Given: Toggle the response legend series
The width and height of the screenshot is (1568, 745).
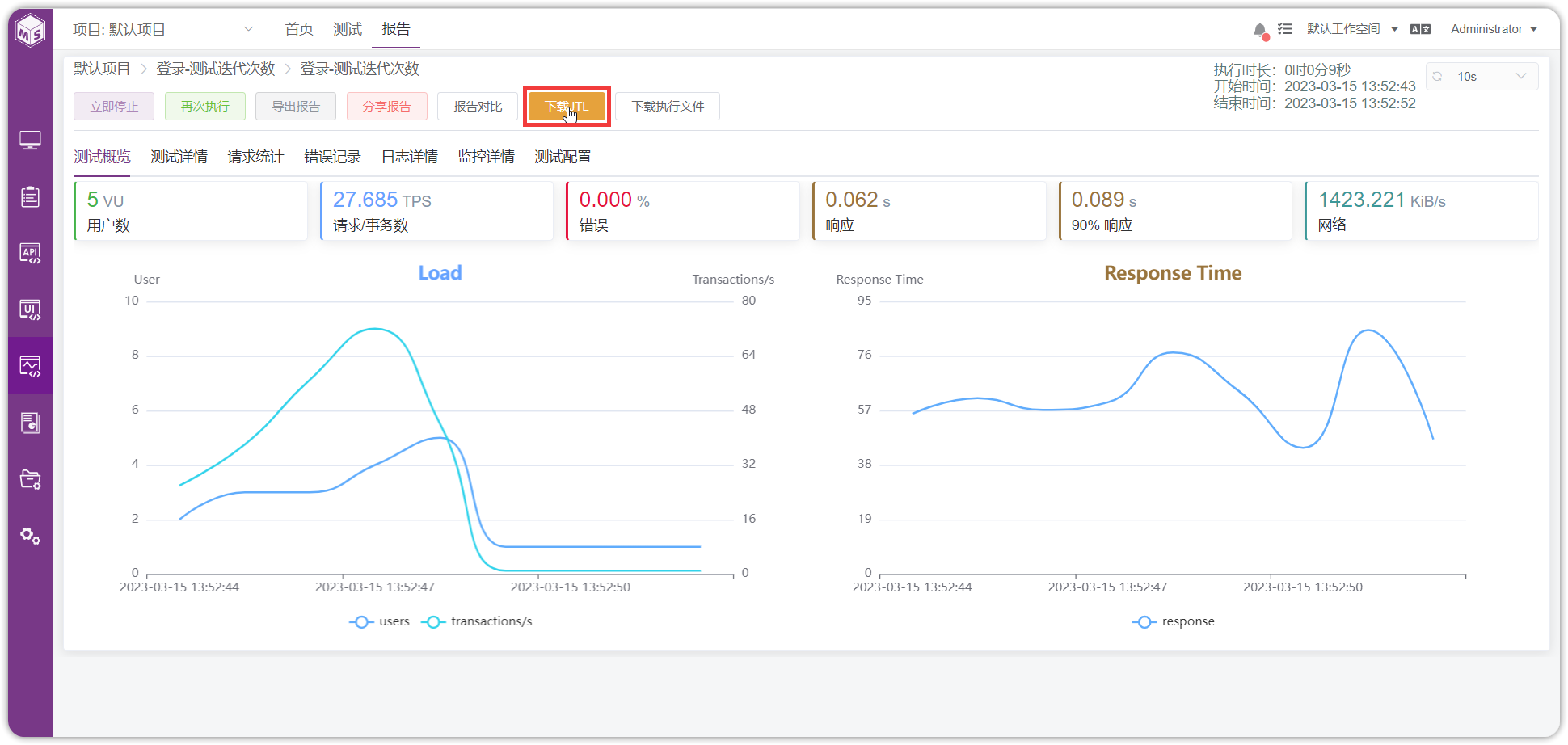Looking at the screenshot, I should click(x=1174, y=621).
